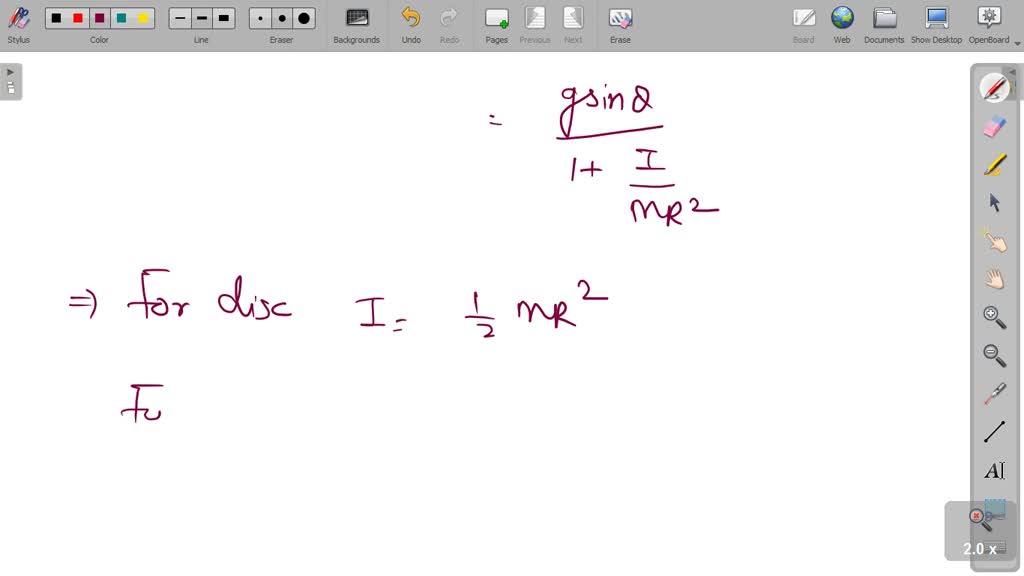The height and width of the screenshot is (576, 1024).
Task: Dismiss the 2.0x zoom indicator
Action: click(x=977, y=515)
